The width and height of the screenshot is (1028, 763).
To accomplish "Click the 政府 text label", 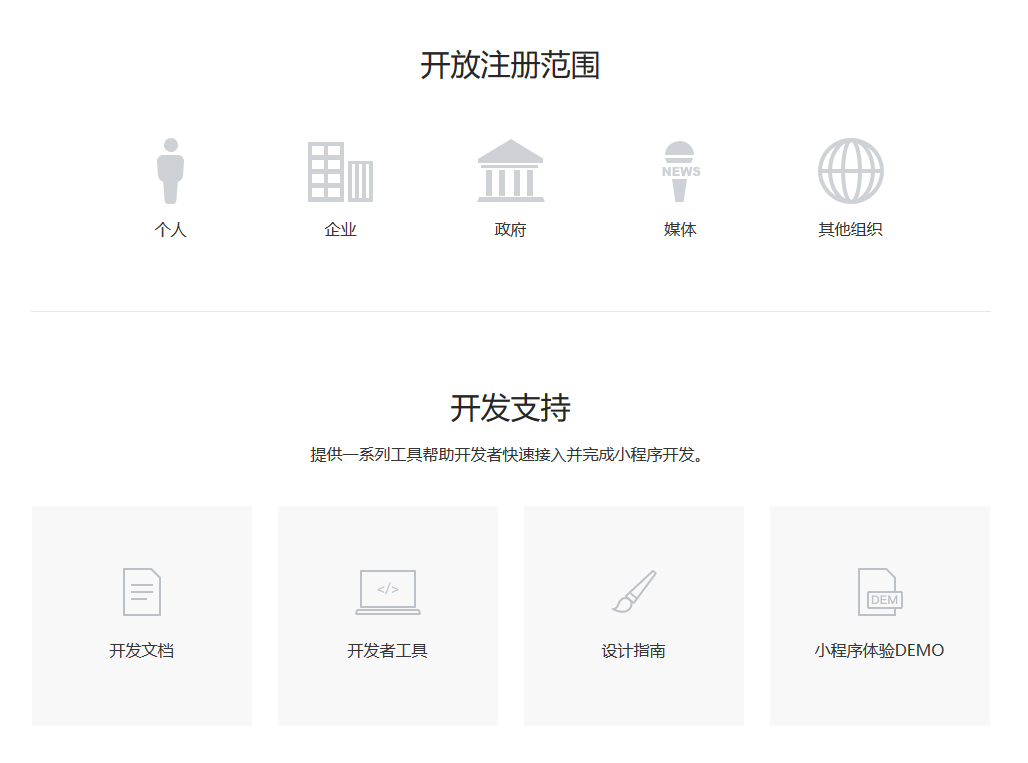I will [x=510, y=230].
